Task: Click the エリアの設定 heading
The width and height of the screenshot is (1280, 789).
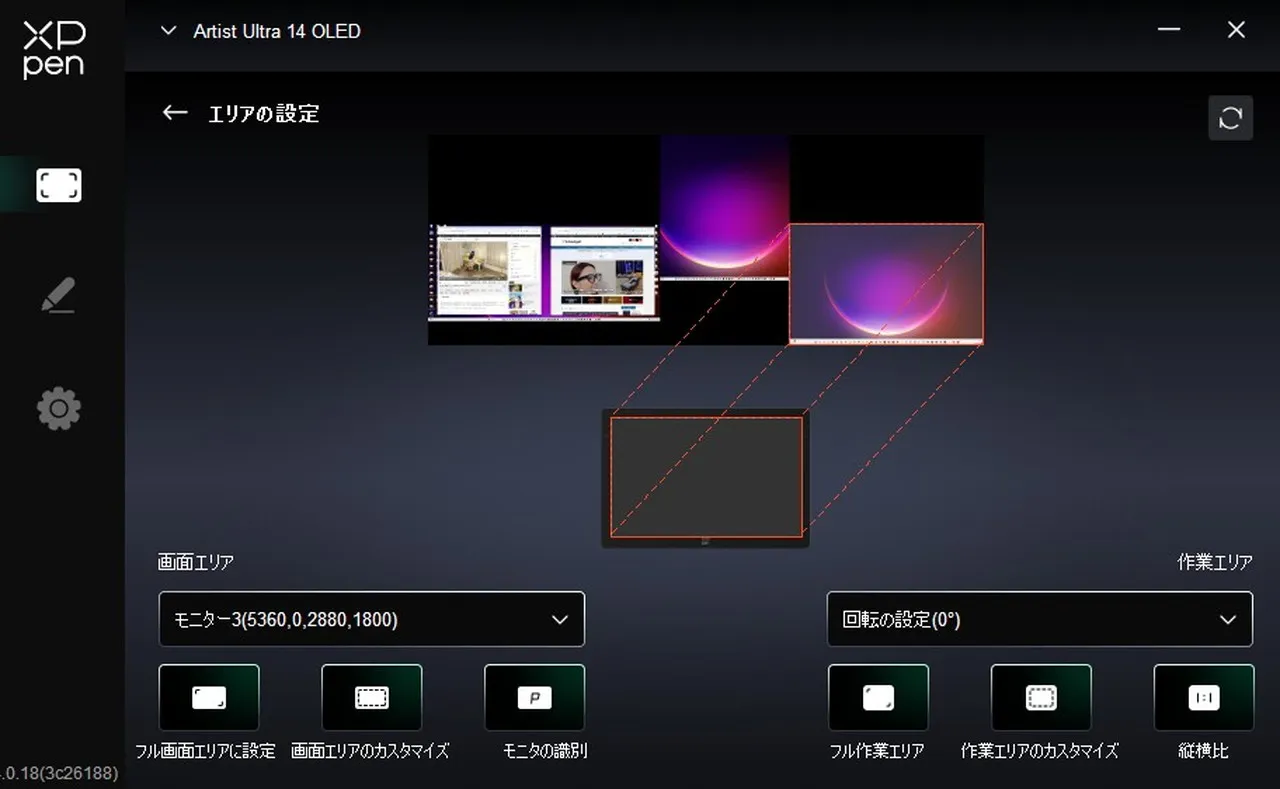Action: [x=264, y=114]
